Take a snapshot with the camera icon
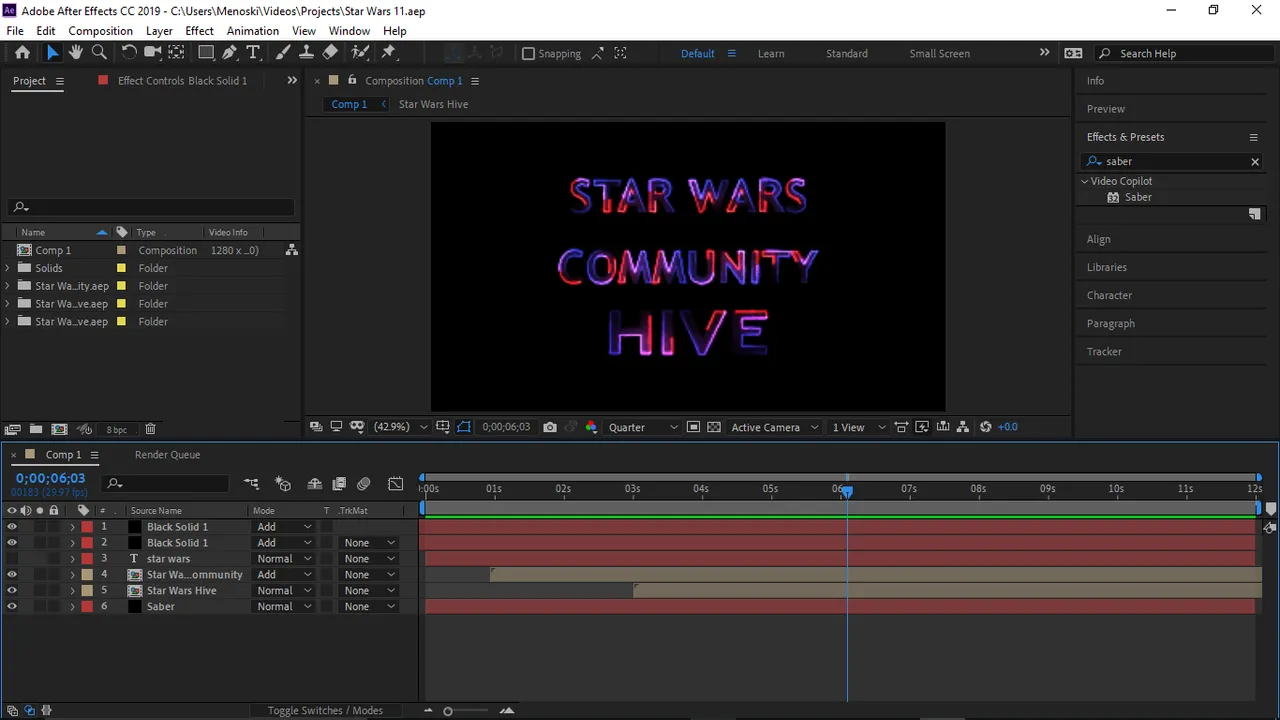 550,427
